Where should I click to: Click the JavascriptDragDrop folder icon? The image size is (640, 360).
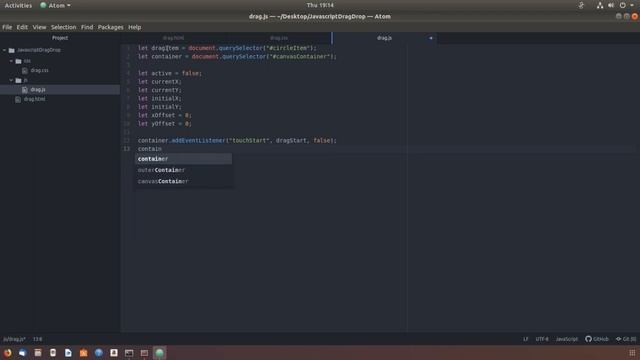(11, 50)
